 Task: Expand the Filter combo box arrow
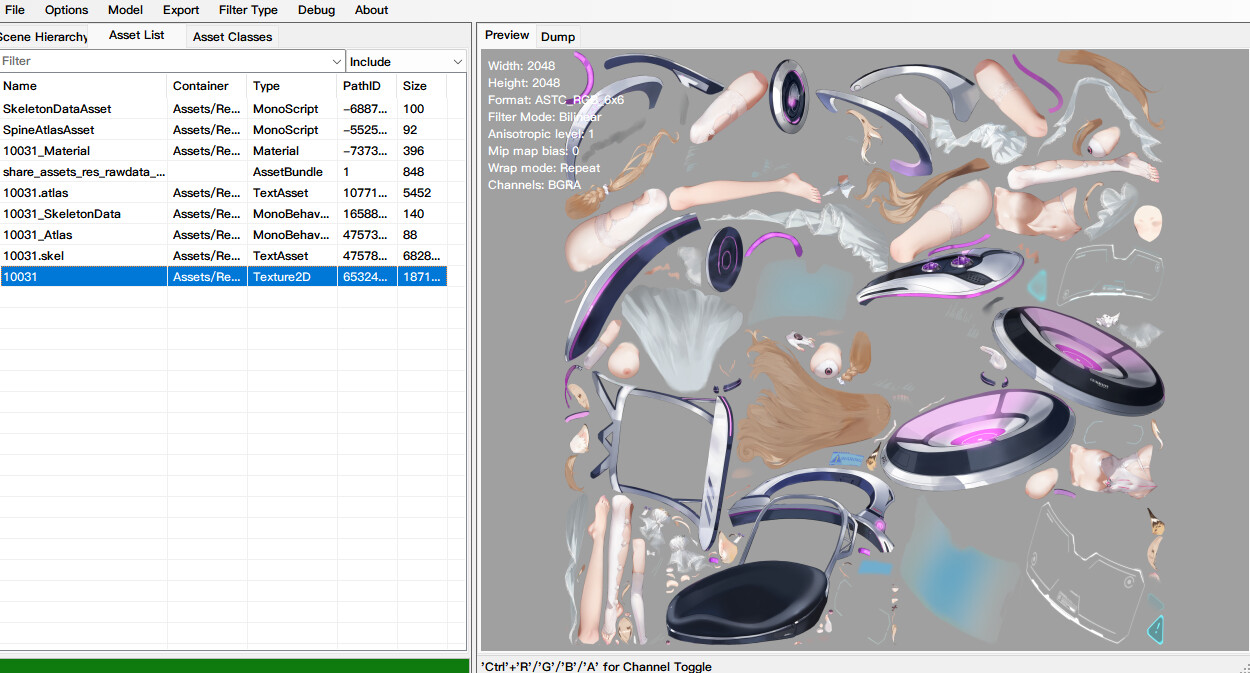[336, 61]
